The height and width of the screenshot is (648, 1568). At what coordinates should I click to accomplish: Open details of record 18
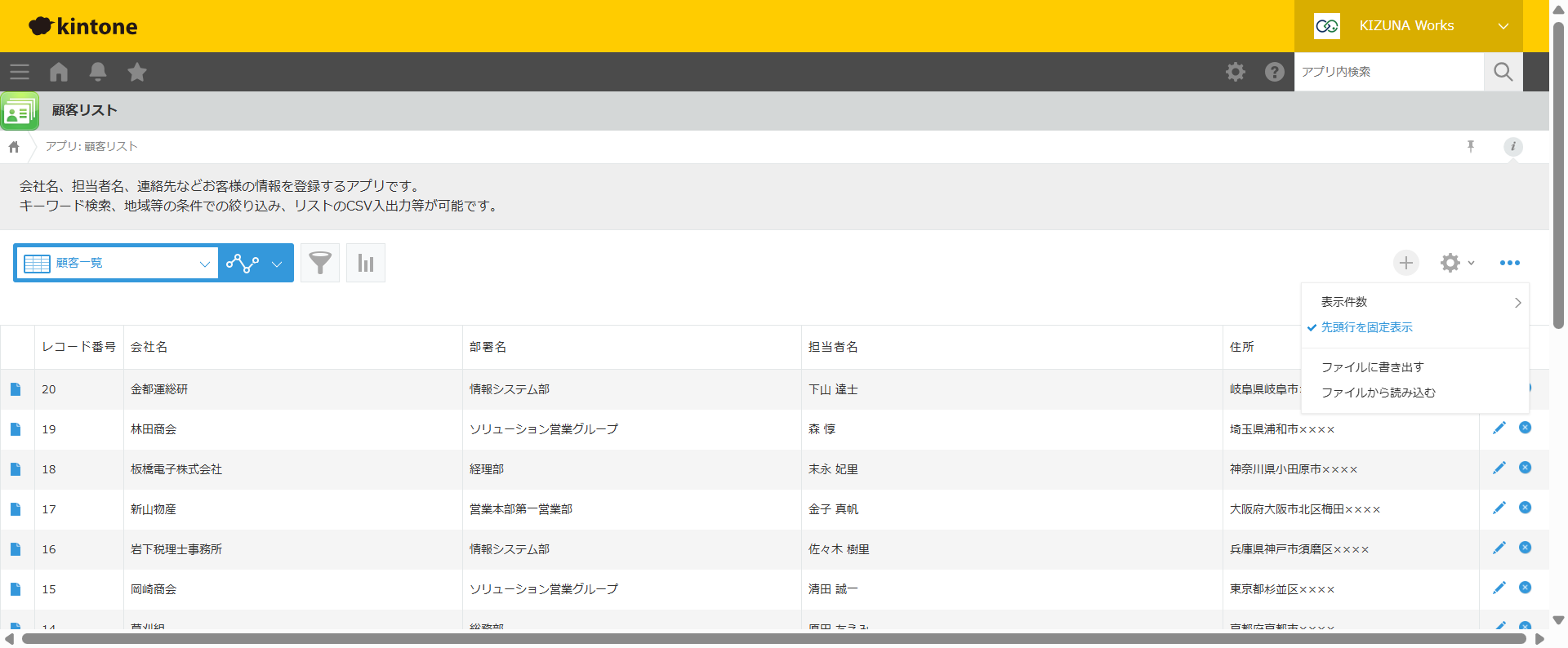coord(16,469)
